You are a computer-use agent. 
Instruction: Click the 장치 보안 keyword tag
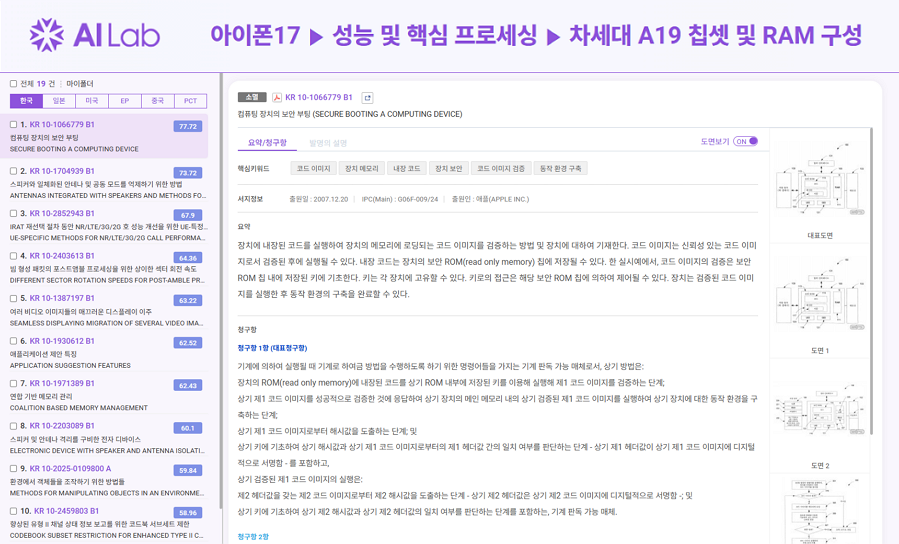click(448, 169)
